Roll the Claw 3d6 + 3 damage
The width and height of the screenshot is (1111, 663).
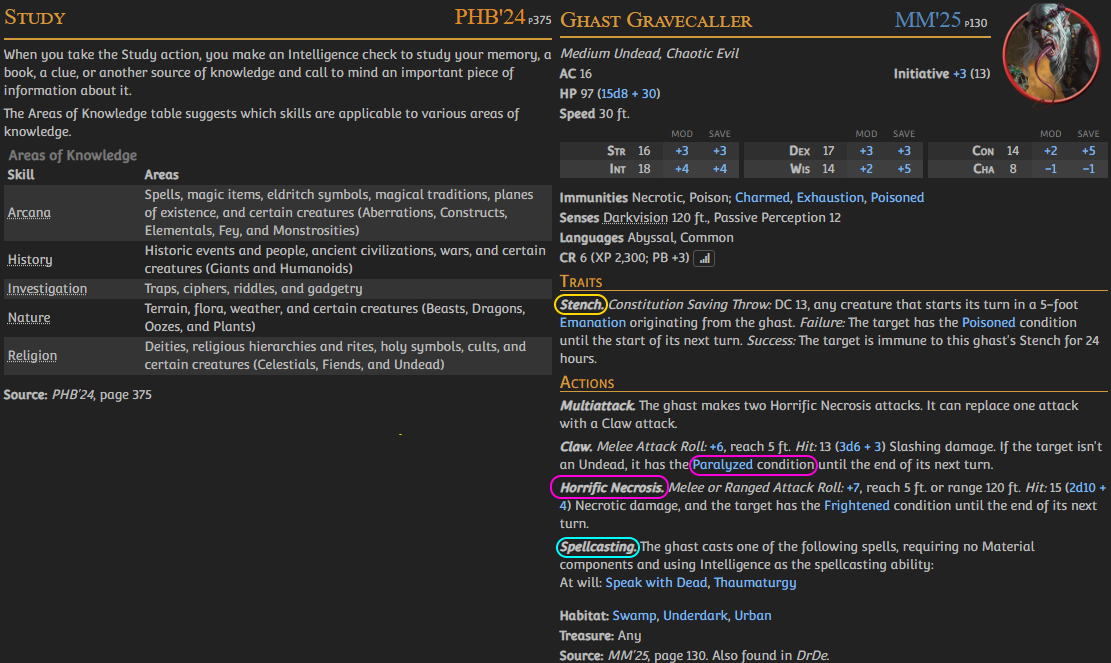coord(859,446)
